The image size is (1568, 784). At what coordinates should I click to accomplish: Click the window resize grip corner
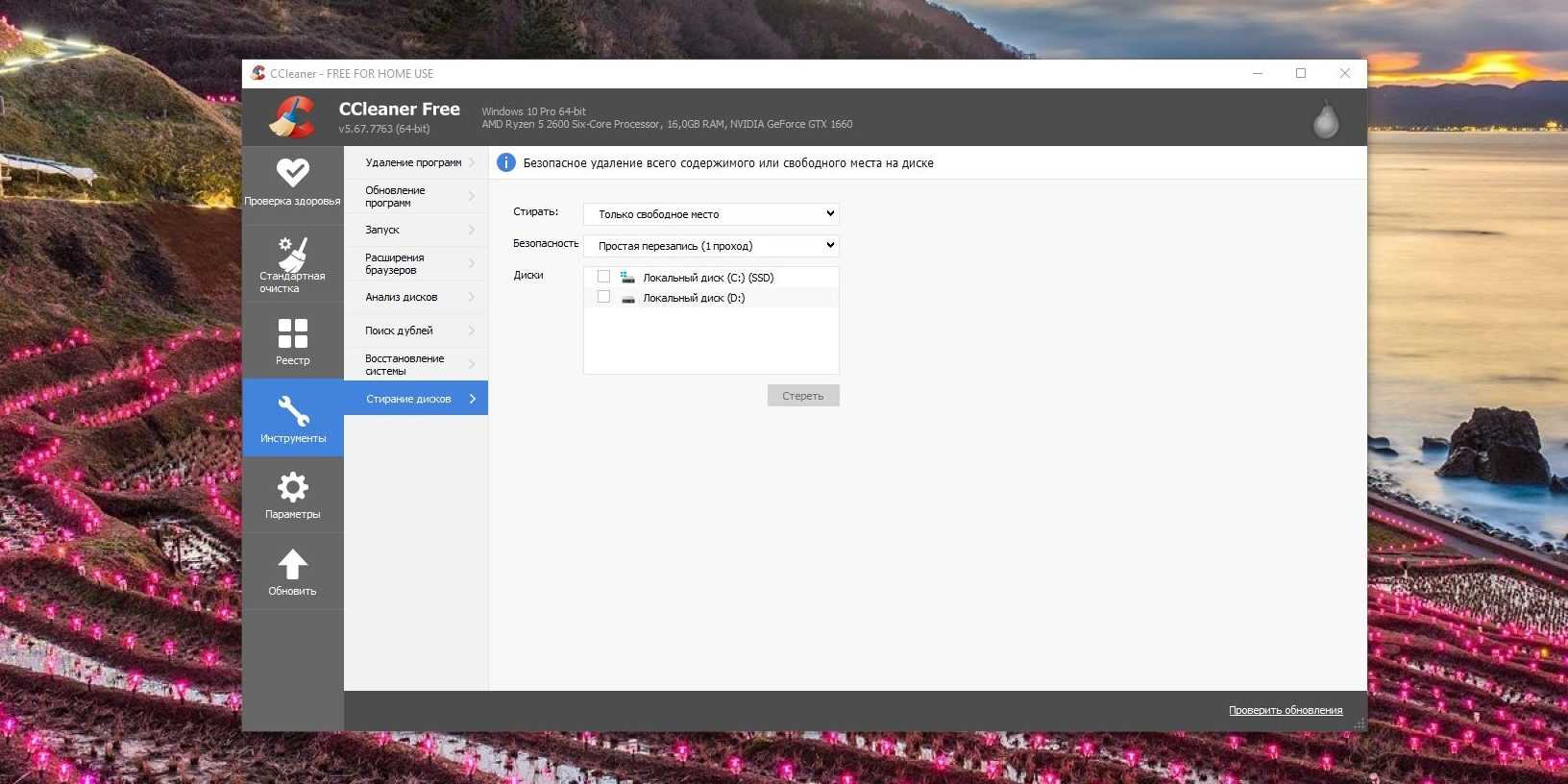tap(1360, 724)
